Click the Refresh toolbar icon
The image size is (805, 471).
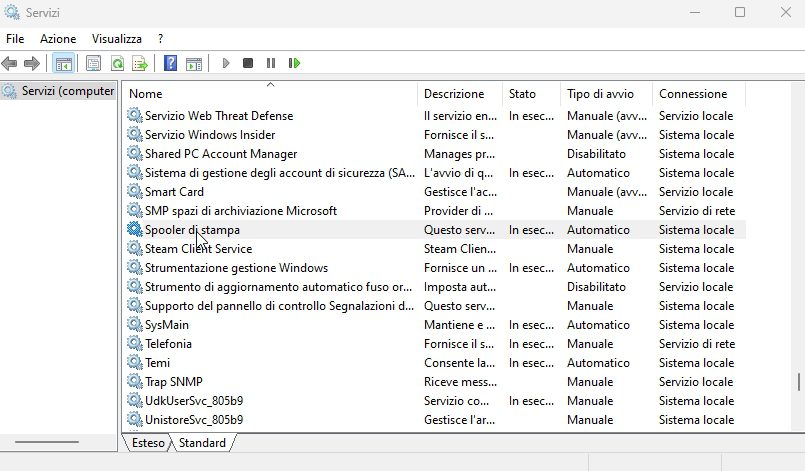point(118,64)
